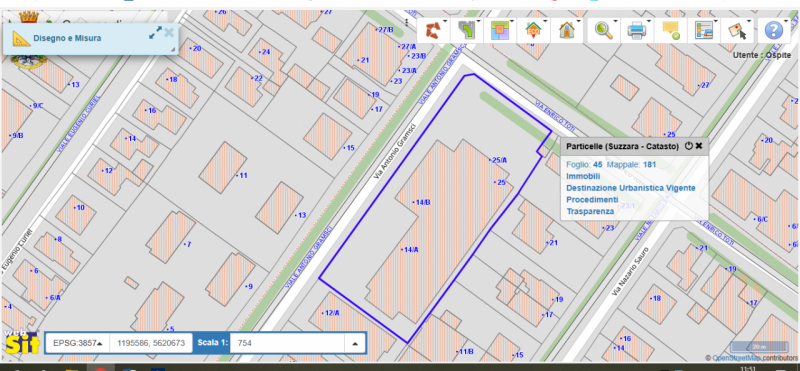The width and height of the screenshot is (800, 371).
Task: Click the 20 m scale bar
Action: point(759,347)
